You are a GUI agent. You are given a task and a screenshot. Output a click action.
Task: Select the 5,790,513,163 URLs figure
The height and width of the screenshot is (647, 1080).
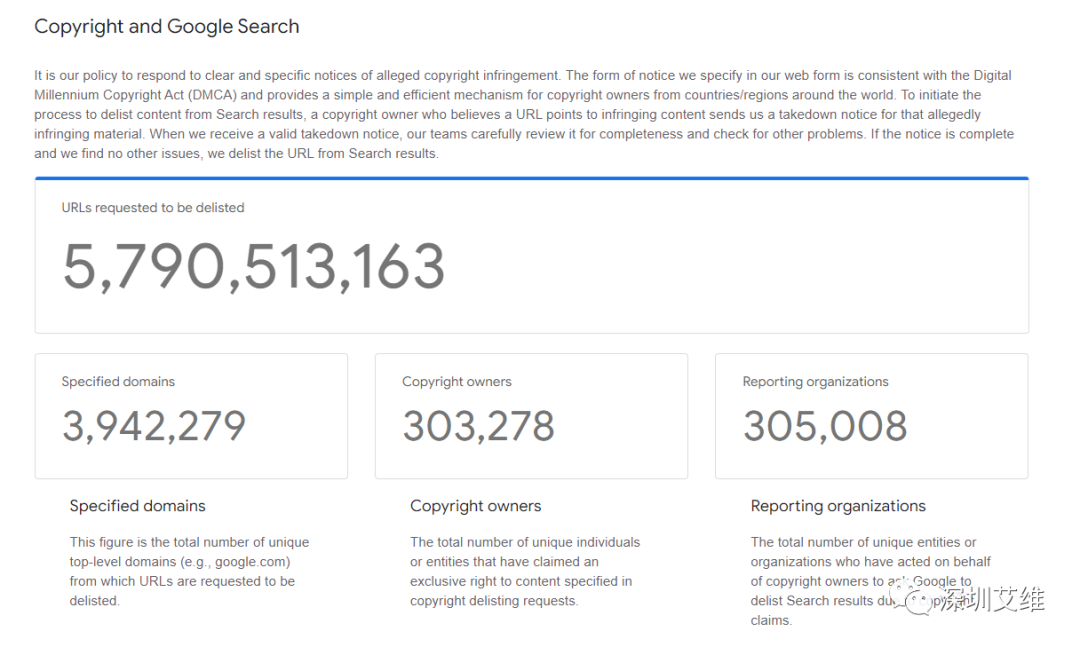[253, 267]
